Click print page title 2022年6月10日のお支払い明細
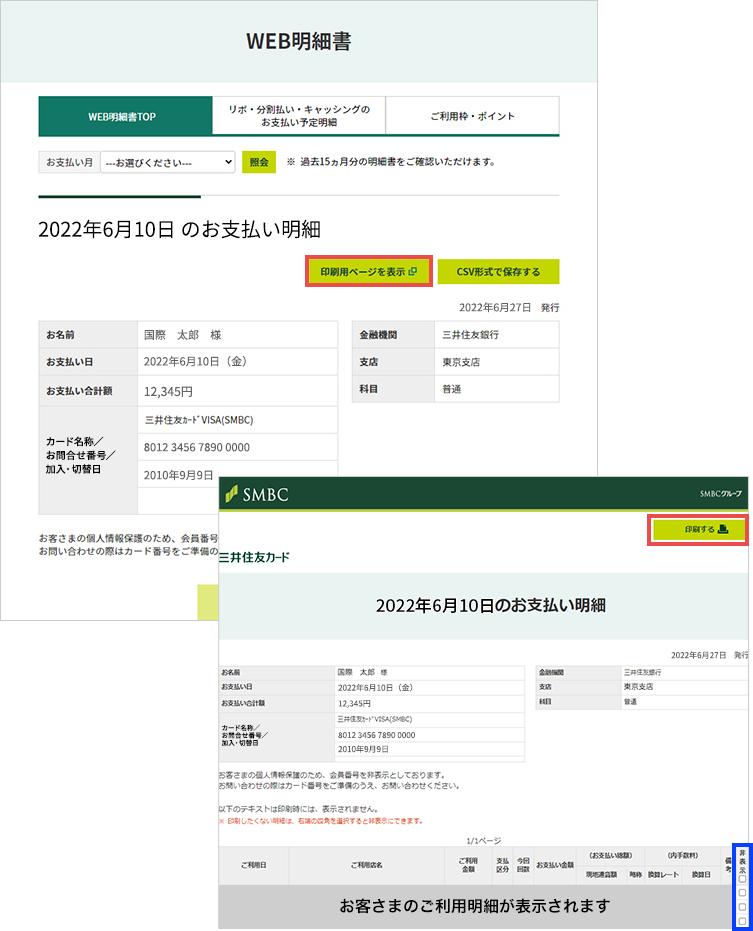753x931 pixels. coord(491,606)
